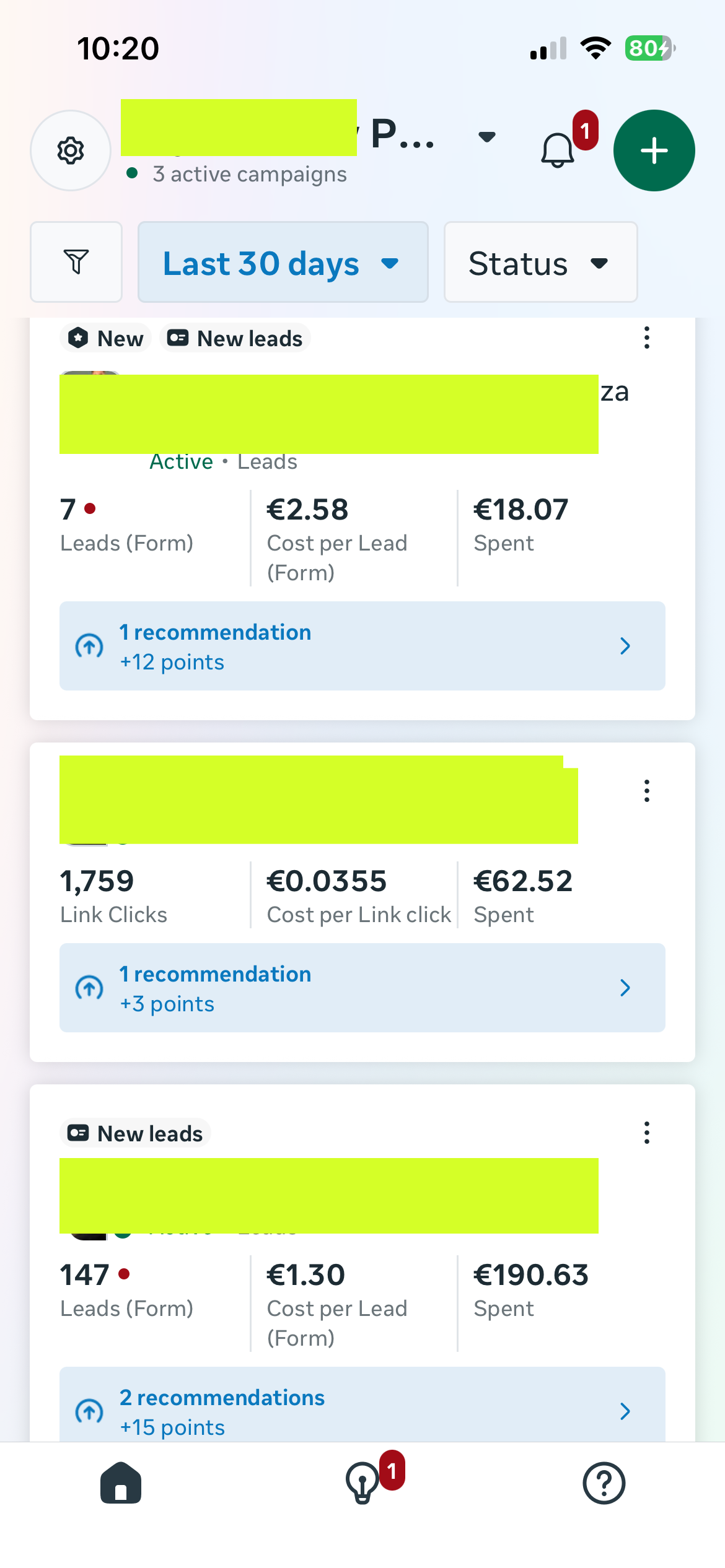Open three-dot menu for 147 leads campaign

point(646,1133)
